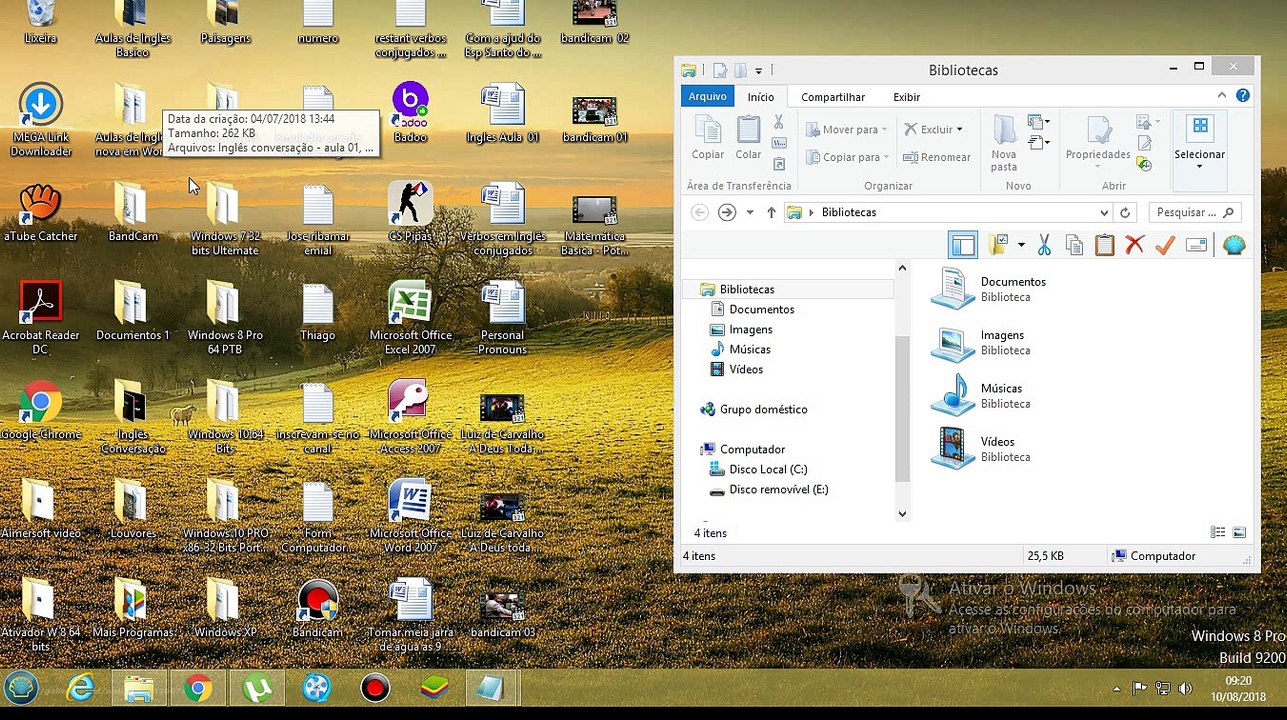Open the history icon in Abrir group
Viewport: 1287px width, 720px height.
click(1145, 165)
